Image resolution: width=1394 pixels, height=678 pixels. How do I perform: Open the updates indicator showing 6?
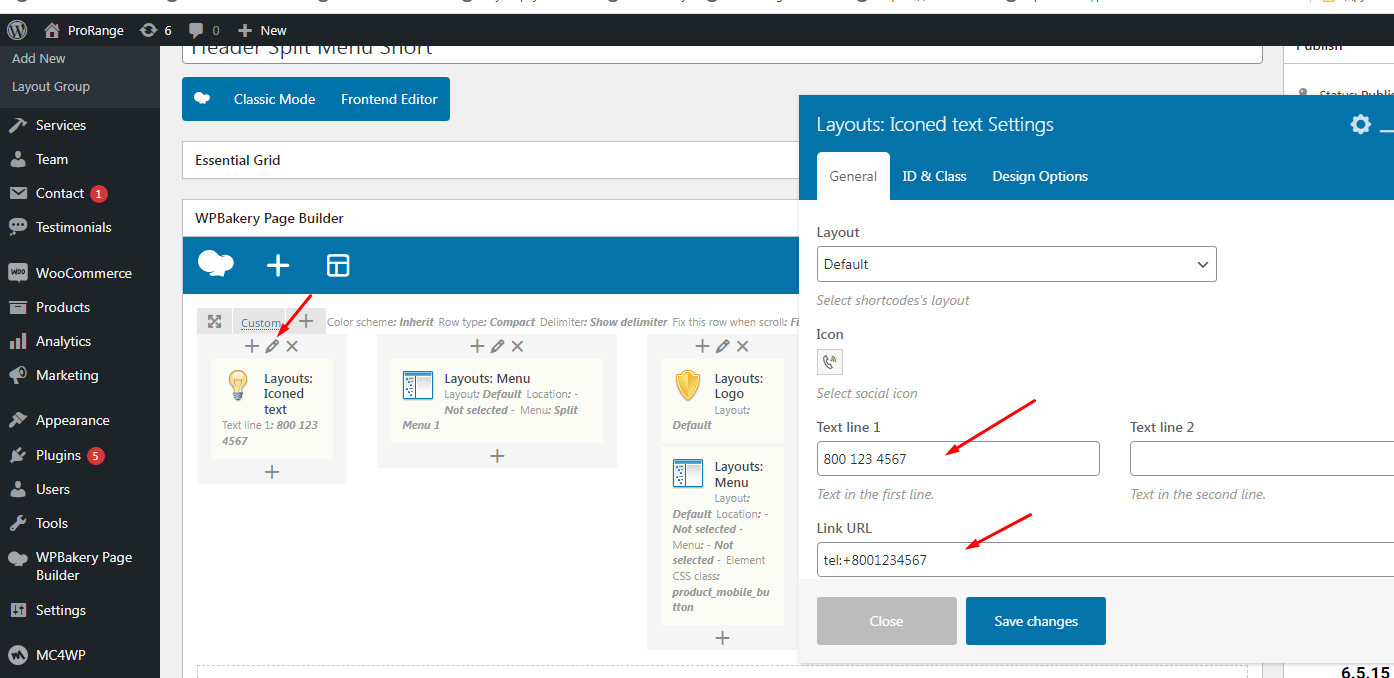tap(155, 30)
